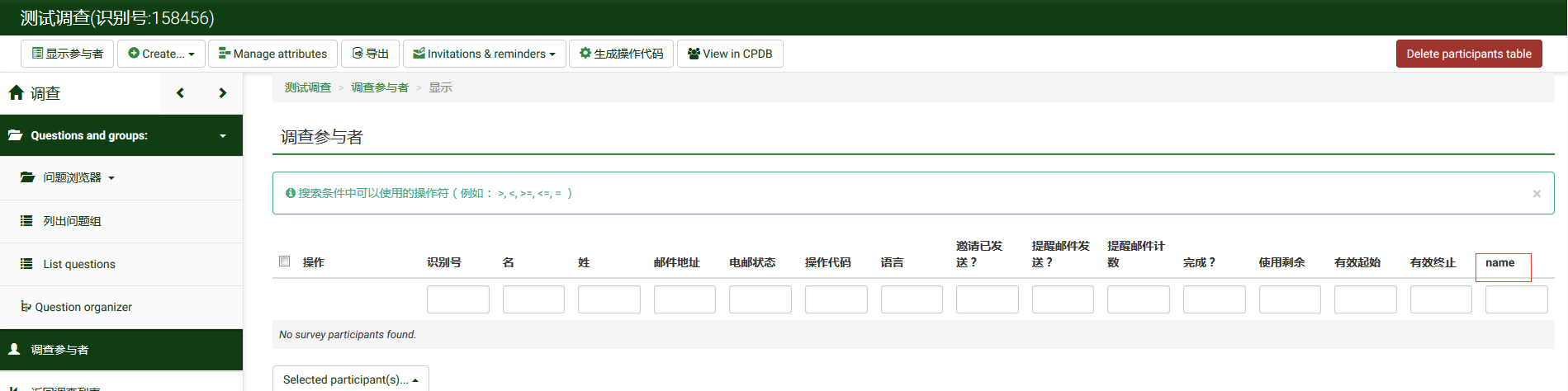Toggle the select-all participants checkbox

tap(285, 261)
